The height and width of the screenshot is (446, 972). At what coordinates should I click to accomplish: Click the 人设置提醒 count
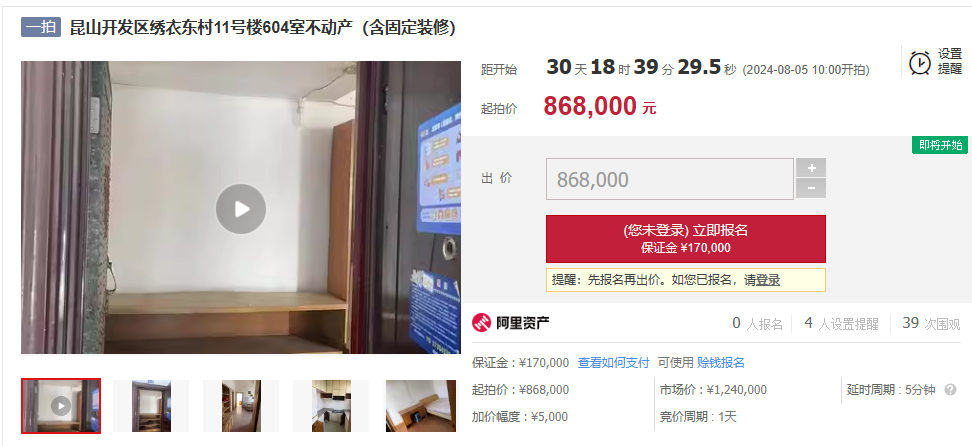point(841,324)
